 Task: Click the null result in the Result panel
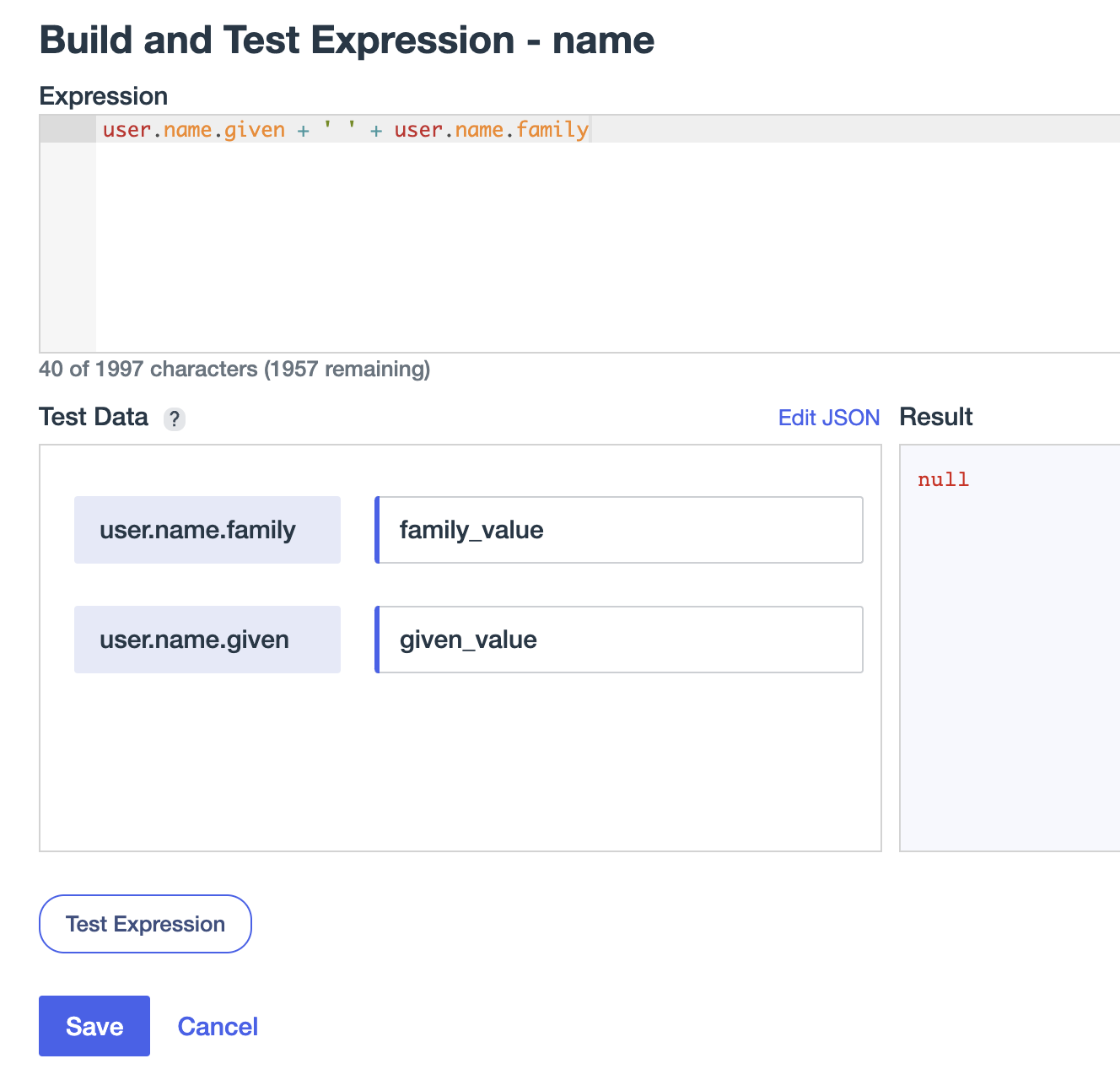(943, 478)
